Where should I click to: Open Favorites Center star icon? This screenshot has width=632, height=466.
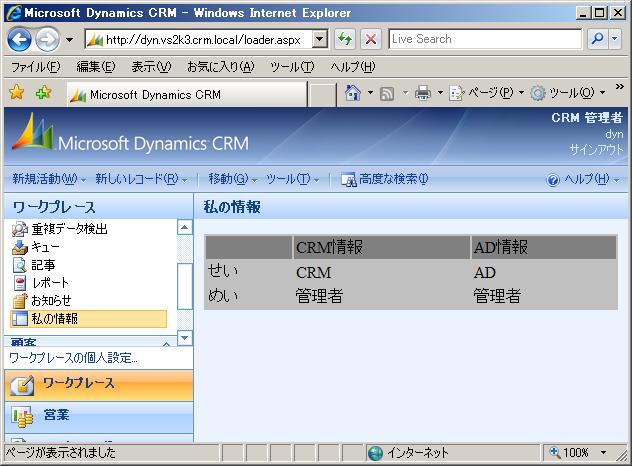(x=17, y=93)
